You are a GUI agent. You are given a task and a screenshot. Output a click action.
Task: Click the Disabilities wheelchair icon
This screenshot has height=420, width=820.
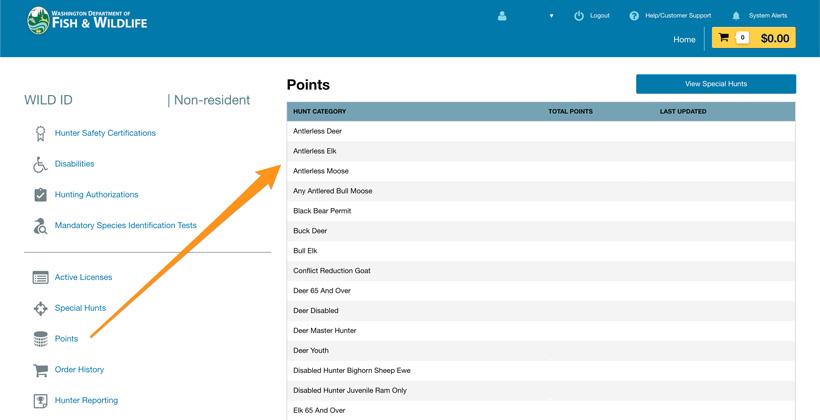40,164
